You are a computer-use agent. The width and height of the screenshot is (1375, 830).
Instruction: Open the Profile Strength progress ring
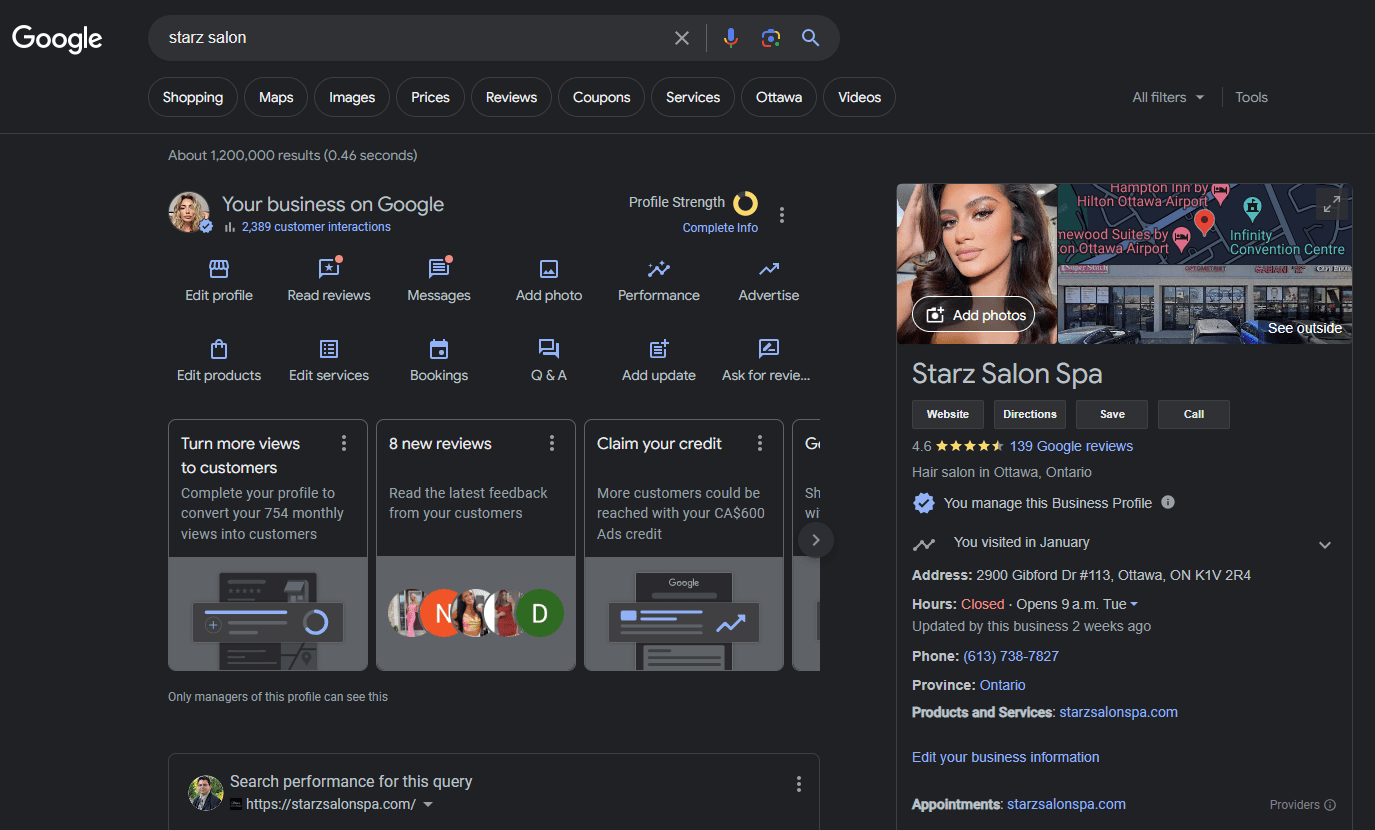(745, 203)
